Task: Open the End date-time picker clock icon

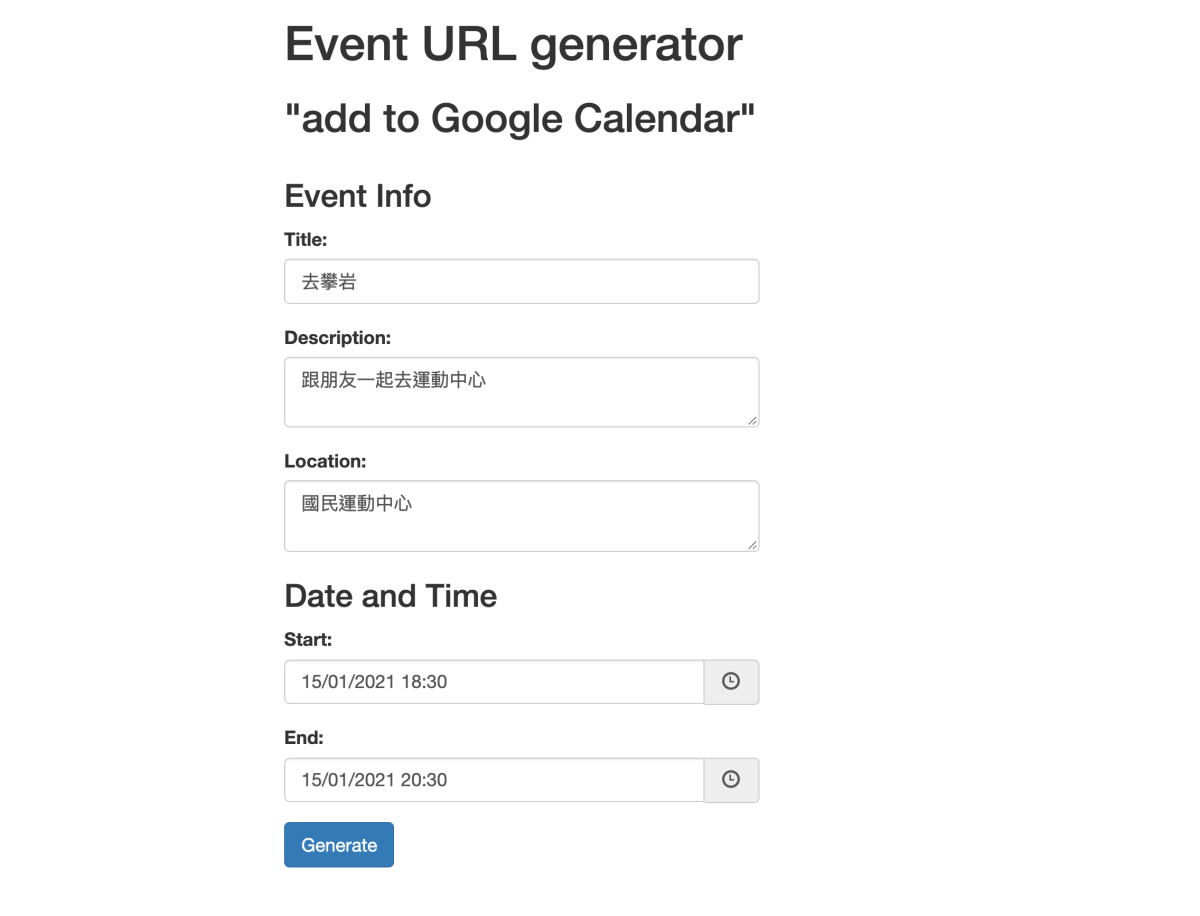Action: coord(731,780)
